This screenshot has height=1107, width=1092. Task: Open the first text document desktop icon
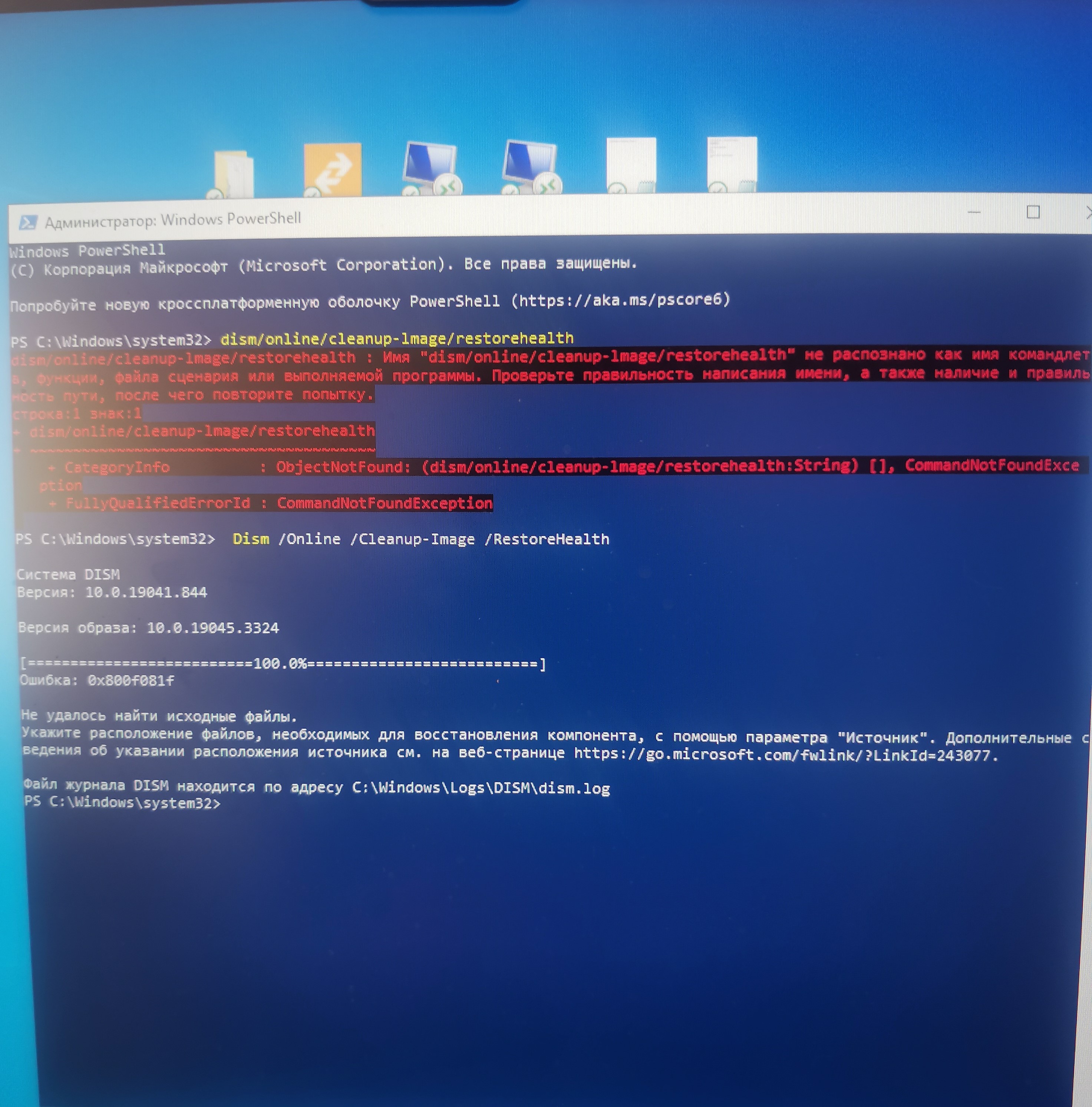(631, 166)
